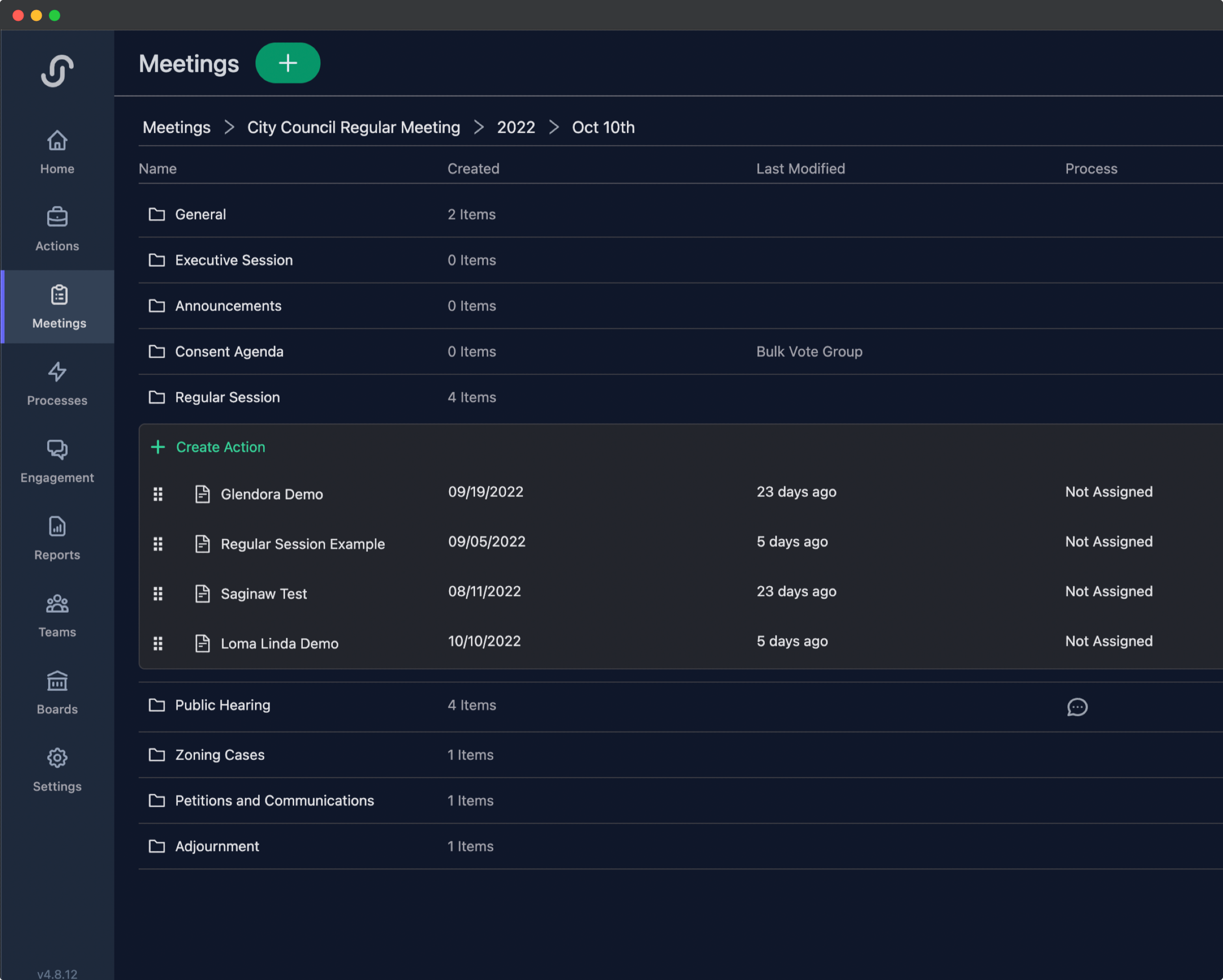Image resolution: width=1223 pixels, height=980 pixels.
Task: Click the drag handle for Glendora Demo
Action: point(158,494)
